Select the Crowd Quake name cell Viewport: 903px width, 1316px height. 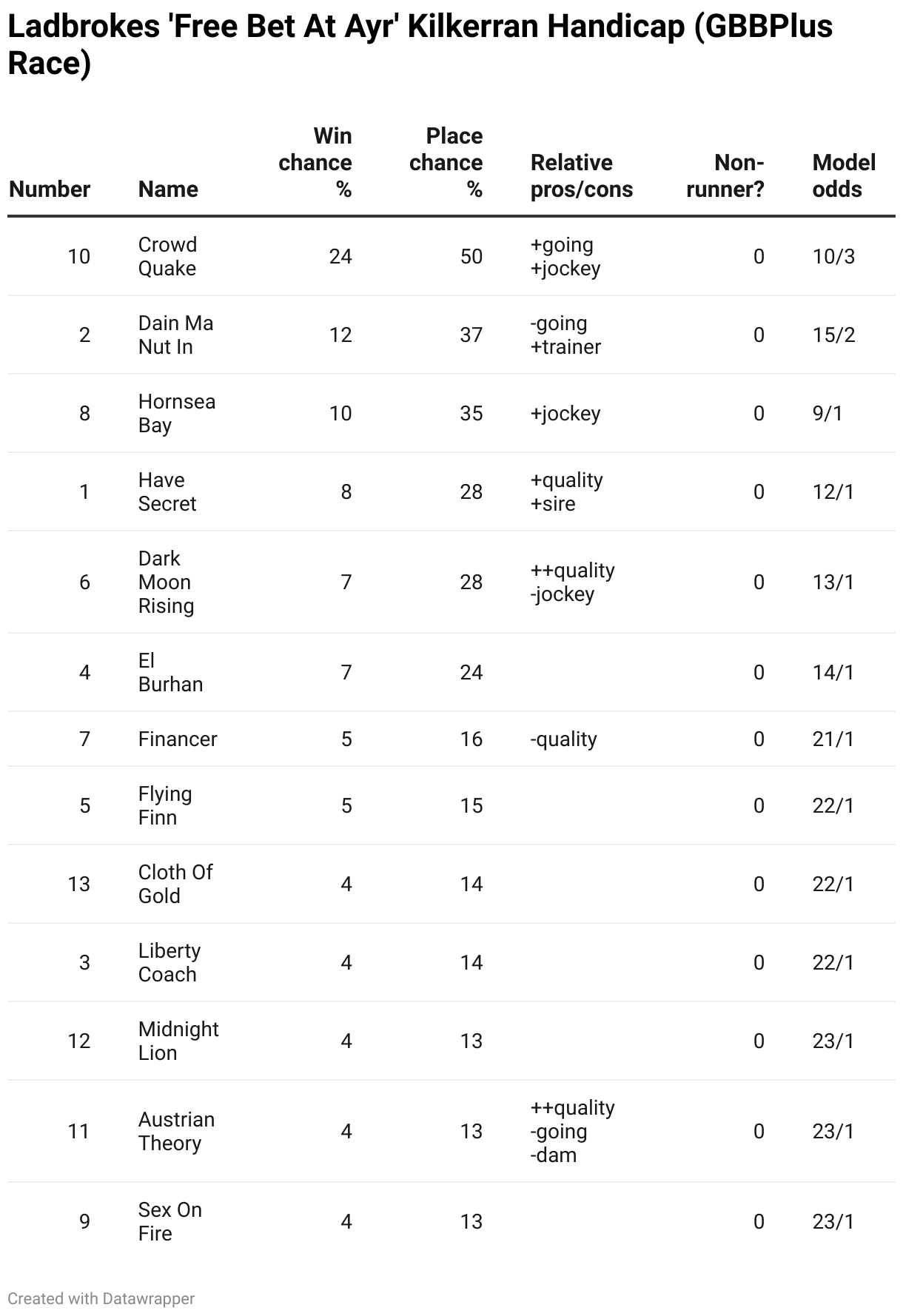pyautogui.click(x=168, y=257)
